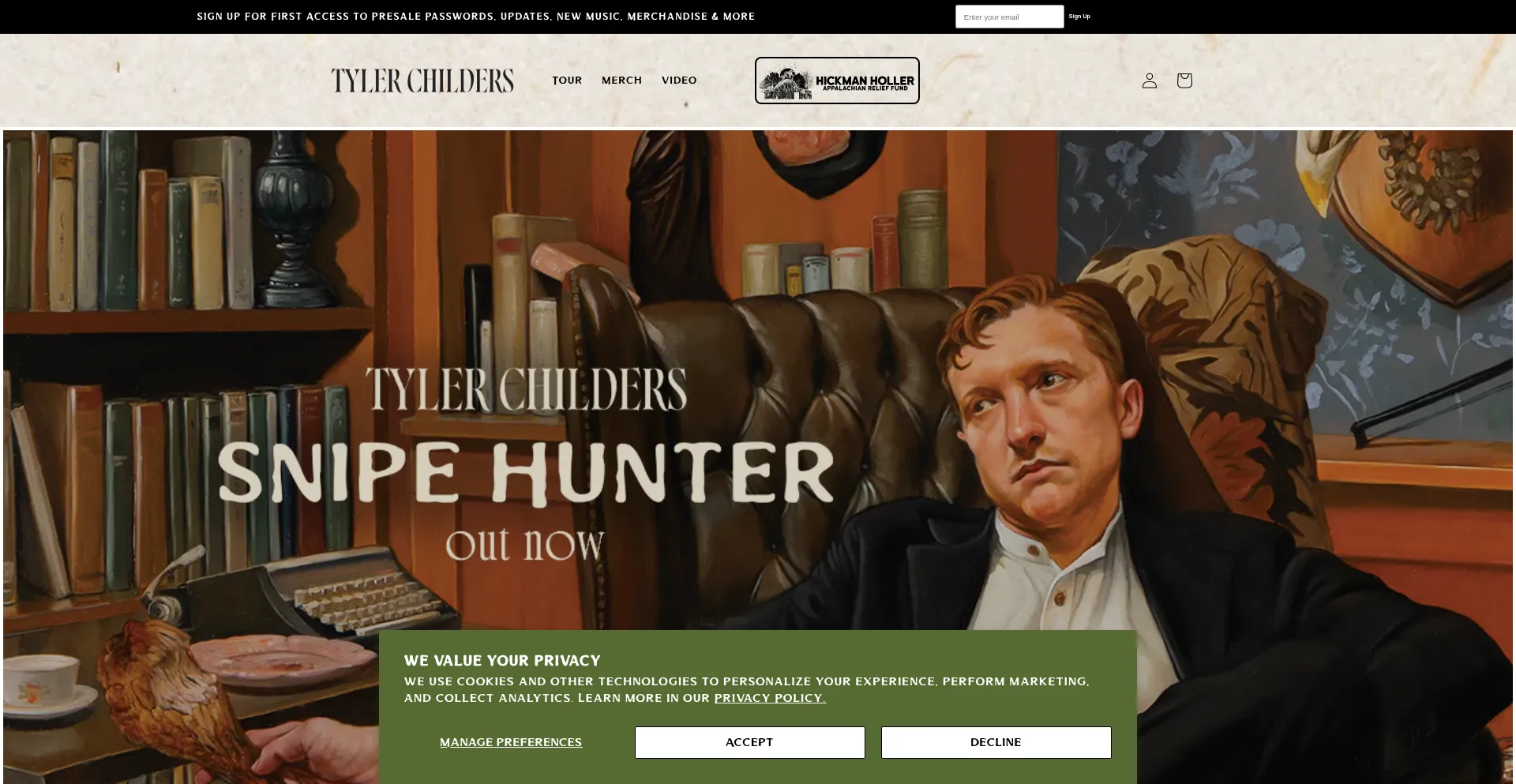Open the MERCH menu item

[621, 81]
